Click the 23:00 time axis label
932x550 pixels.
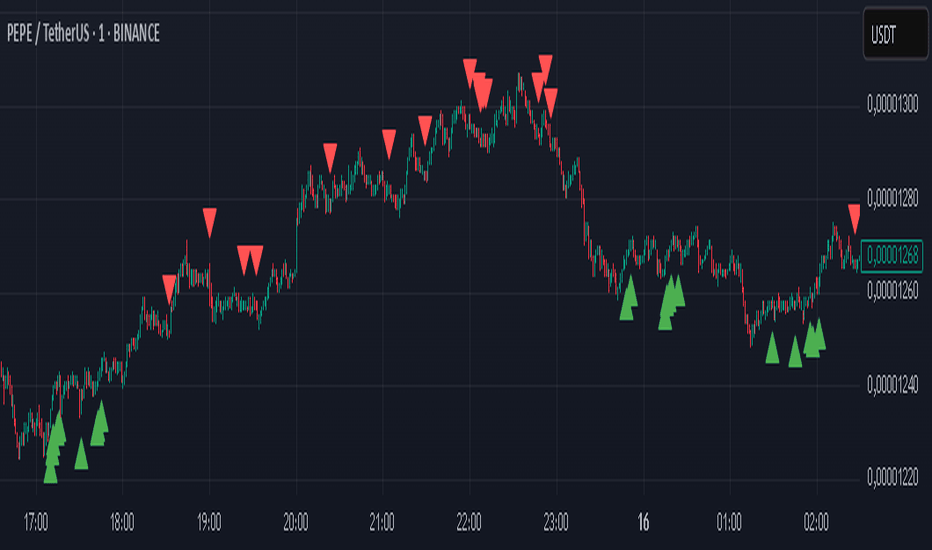tap(556, 523)
